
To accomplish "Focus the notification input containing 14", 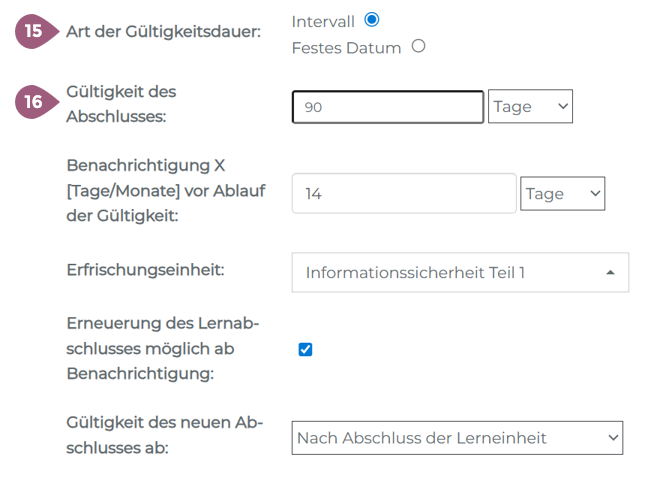I will coord(403,193).
